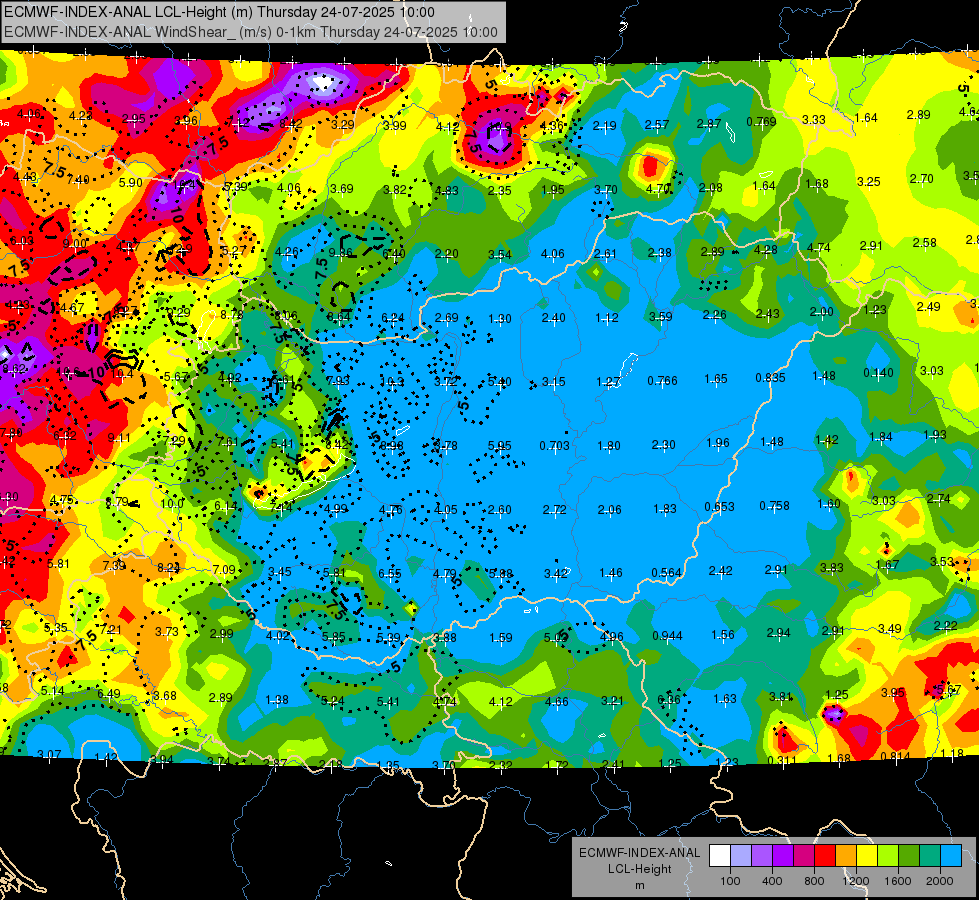
Task: Click the wind shear value 0.814
Action: click(x=895, y=756)
